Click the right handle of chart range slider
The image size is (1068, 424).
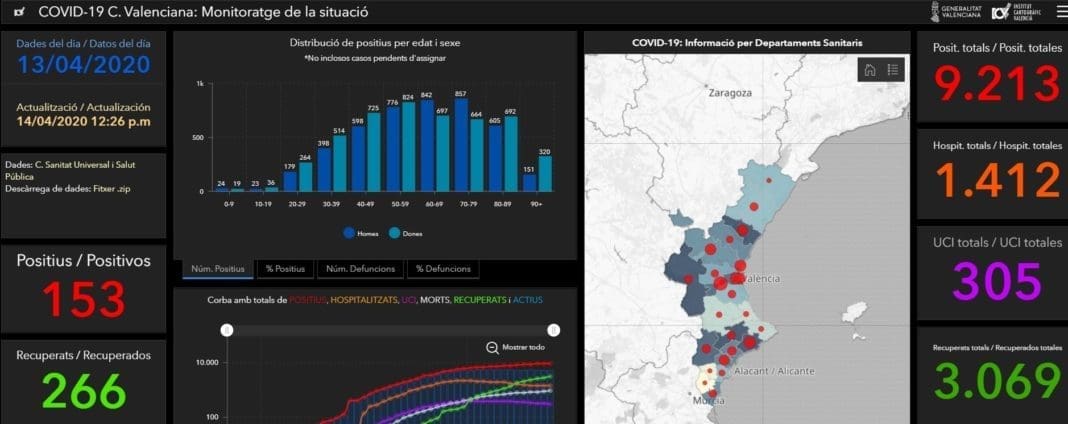pos(553,330)
